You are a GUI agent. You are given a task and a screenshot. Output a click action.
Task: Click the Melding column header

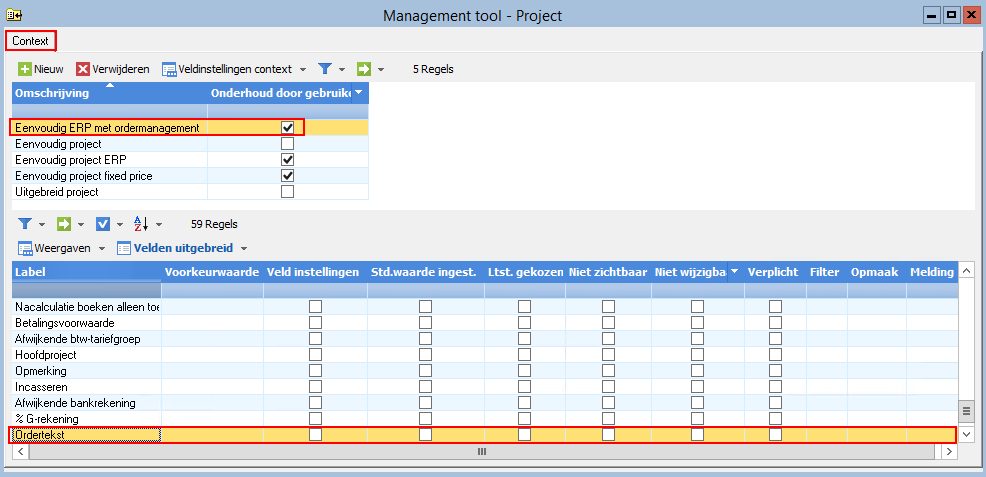pos(932,272)
